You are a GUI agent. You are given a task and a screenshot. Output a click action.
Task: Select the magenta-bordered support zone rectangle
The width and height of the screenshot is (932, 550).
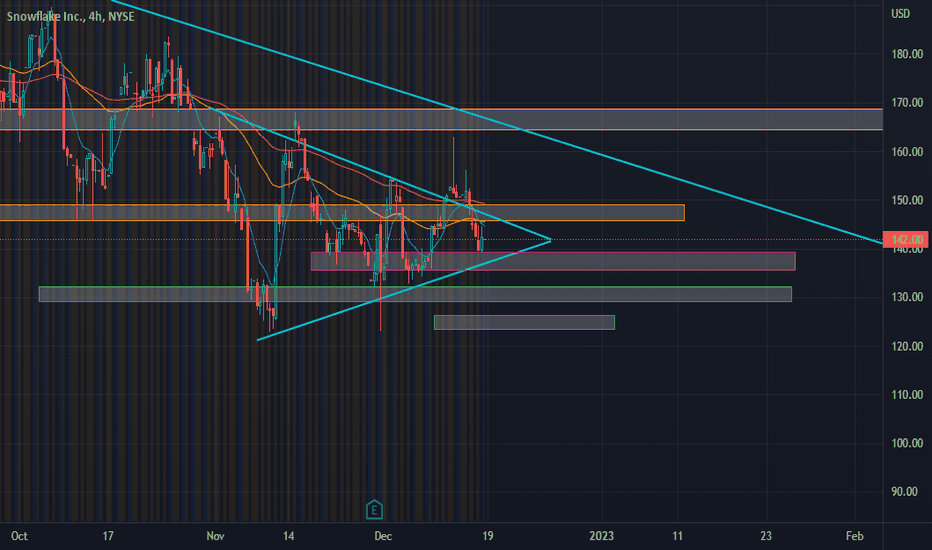tap(553, 261)
